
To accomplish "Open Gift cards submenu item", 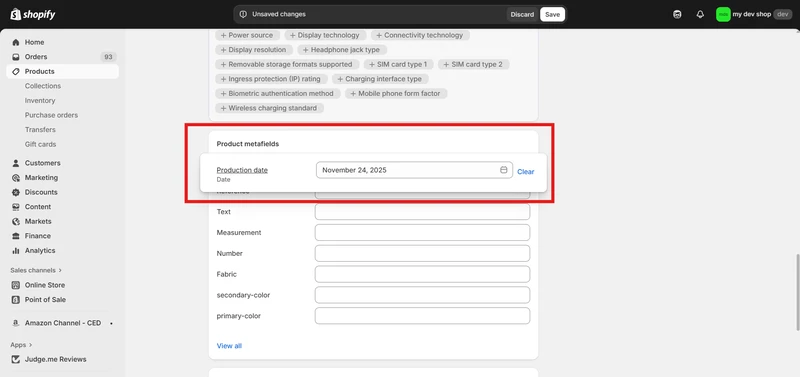I will point(40,144).
